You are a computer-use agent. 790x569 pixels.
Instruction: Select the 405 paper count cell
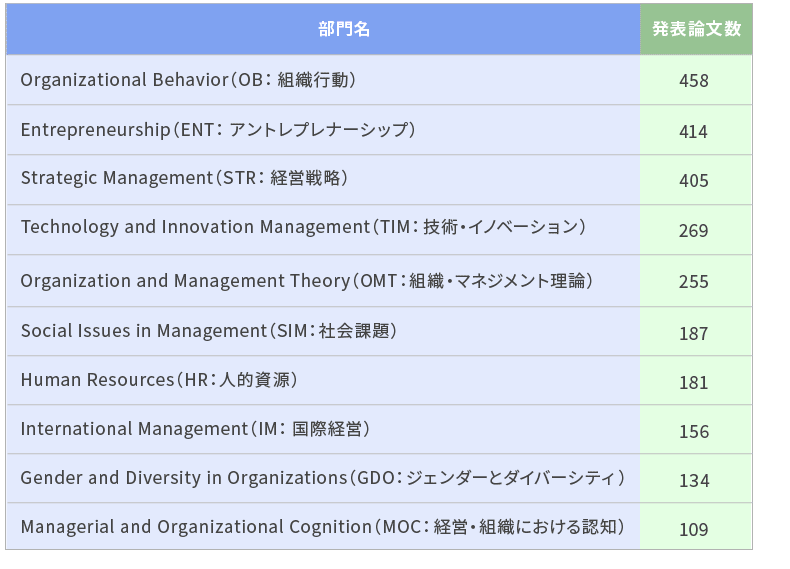(696, 180)
